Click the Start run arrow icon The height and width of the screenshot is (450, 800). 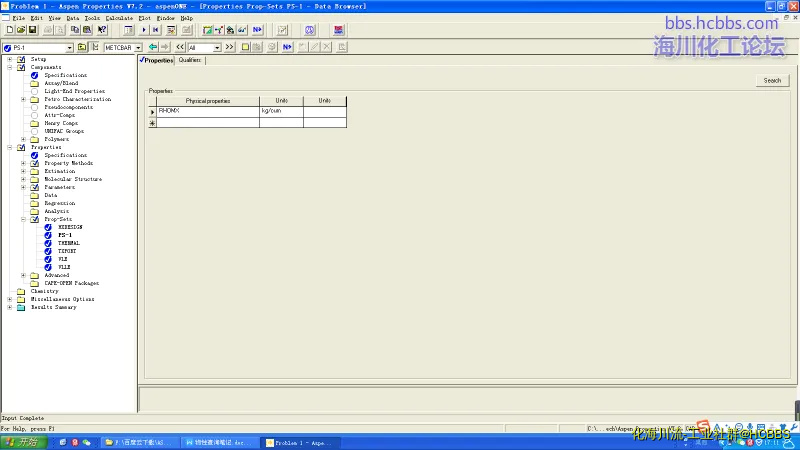[x=143, y=30]
